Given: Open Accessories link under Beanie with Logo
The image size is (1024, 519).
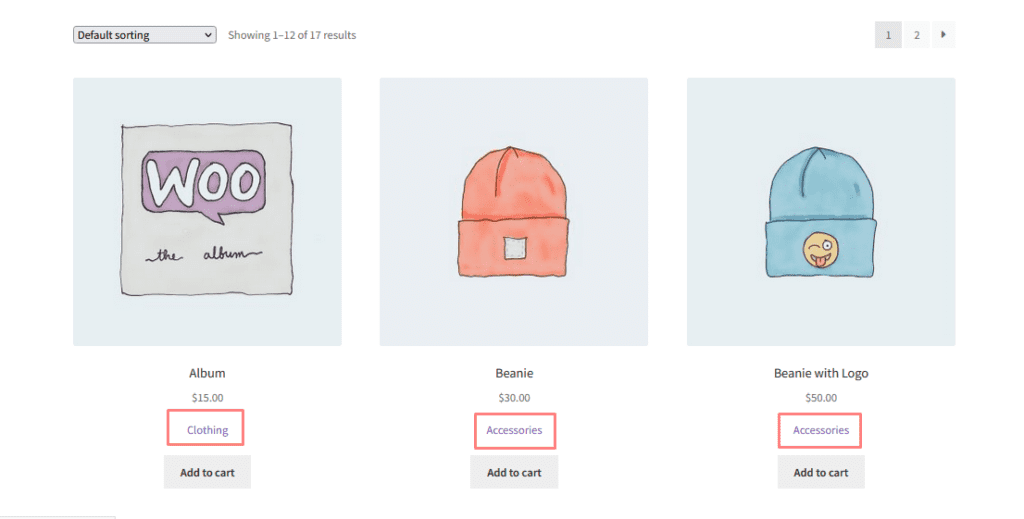Looking at the screenshot, I should [821, 430].
